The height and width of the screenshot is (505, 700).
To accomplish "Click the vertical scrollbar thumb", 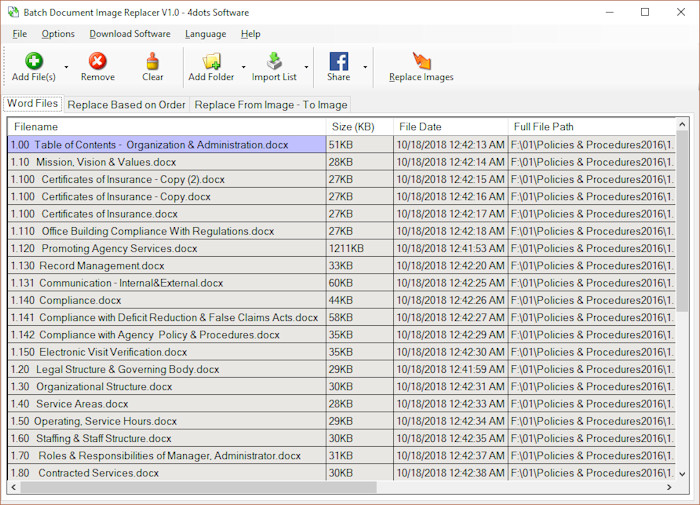I will coord(682,221).
